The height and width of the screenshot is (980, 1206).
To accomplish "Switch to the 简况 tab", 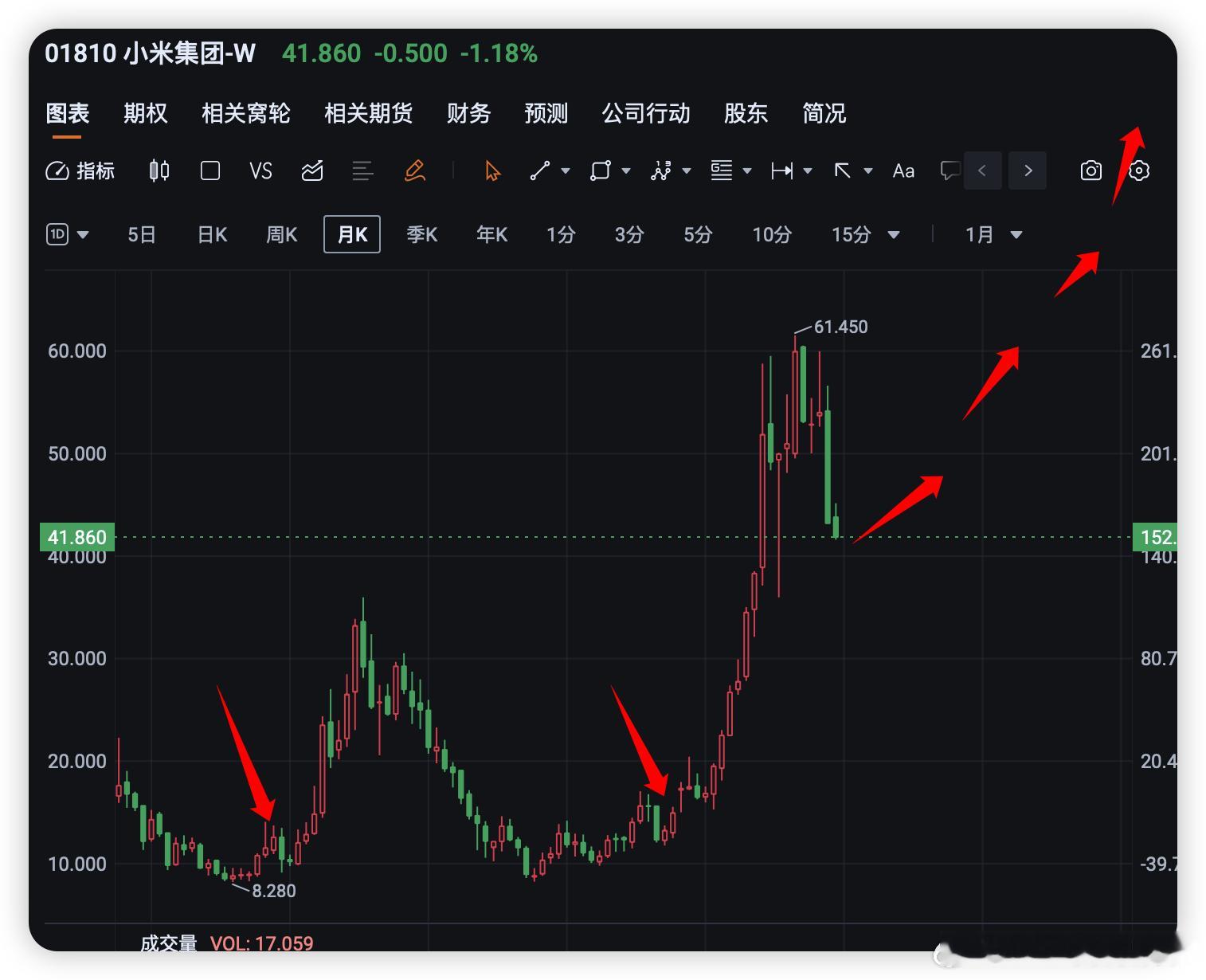I will [824, 113].
